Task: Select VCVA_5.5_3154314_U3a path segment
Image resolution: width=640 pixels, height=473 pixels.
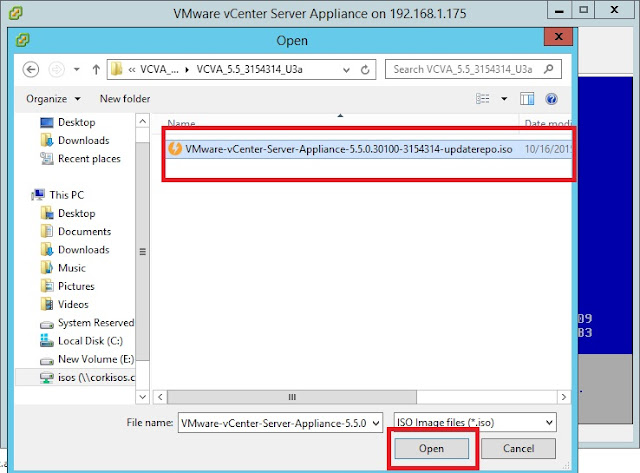Action: point(249,69)
